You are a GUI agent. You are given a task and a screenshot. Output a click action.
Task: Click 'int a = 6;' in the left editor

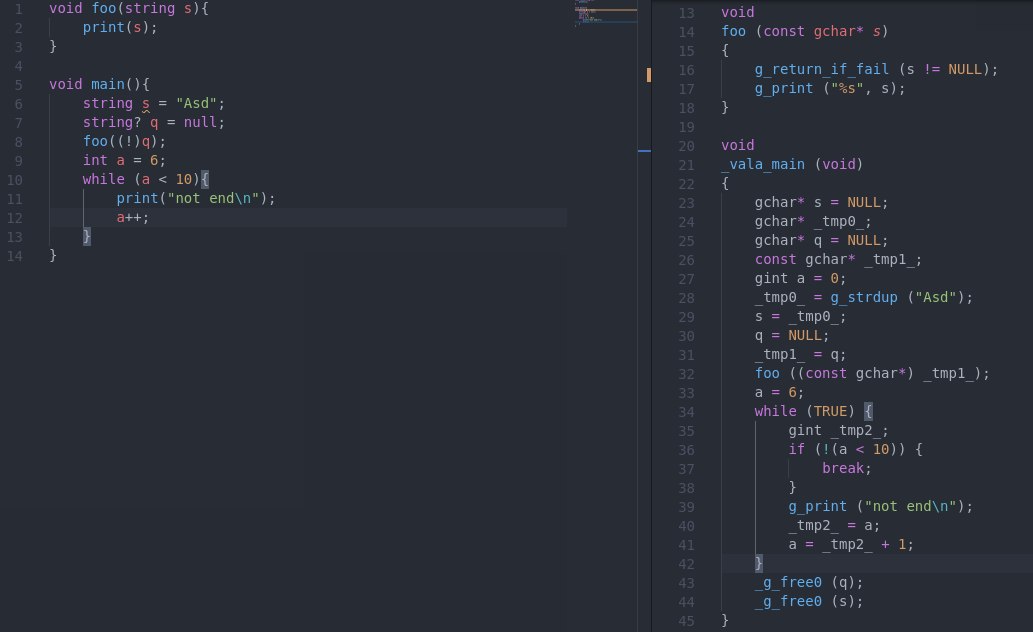pyautogui.click(x=125, y=161)
